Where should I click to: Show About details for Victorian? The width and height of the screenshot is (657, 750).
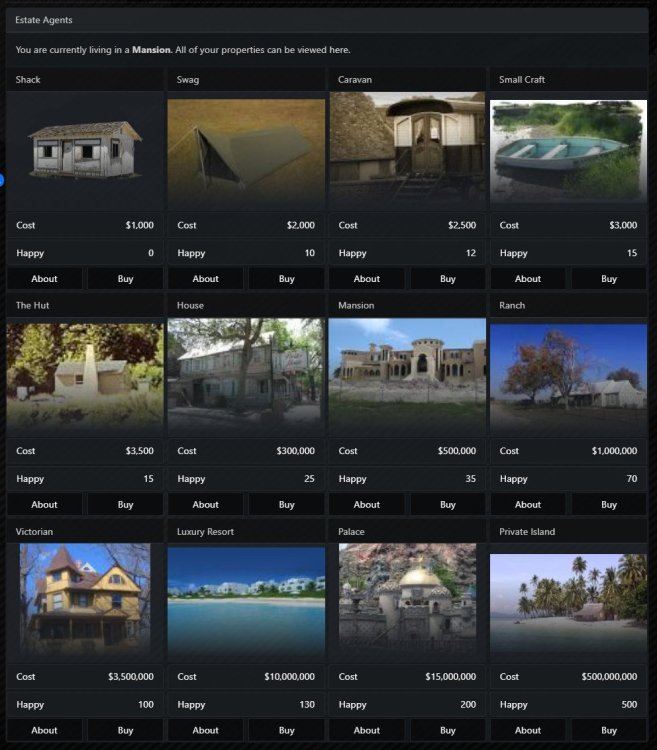point(45,730)
